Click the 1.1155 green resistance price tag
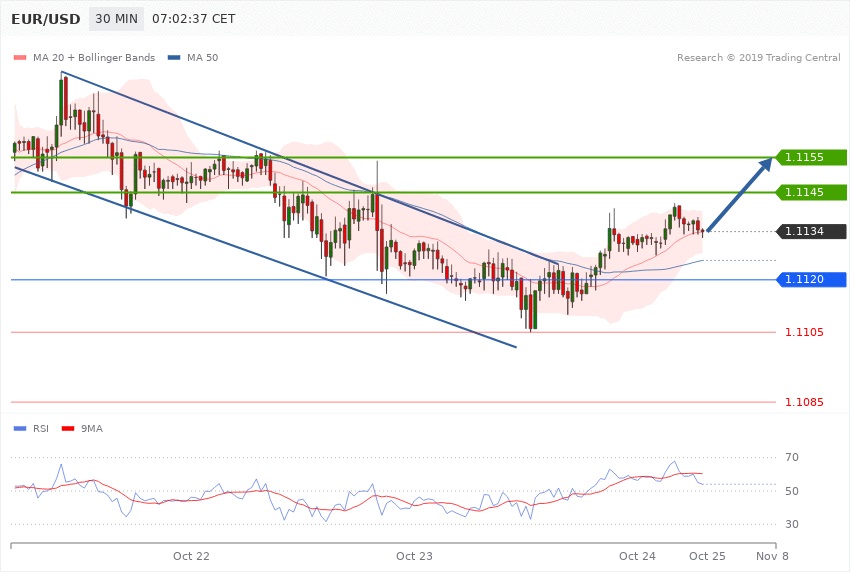Viewport: 850px width, 576px height. 811,157
